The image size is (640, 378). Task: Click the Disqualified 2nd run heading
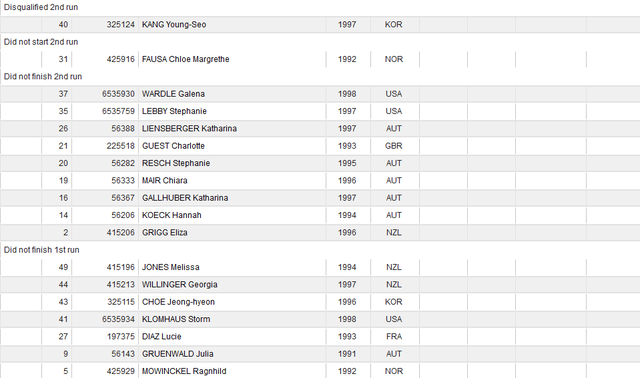coord(41,7)
